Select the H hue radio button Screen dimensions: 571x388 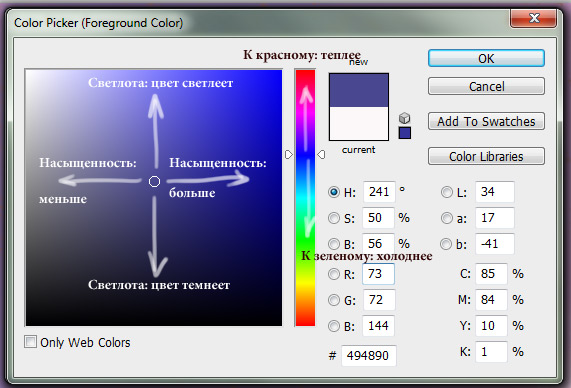[334, 192]
